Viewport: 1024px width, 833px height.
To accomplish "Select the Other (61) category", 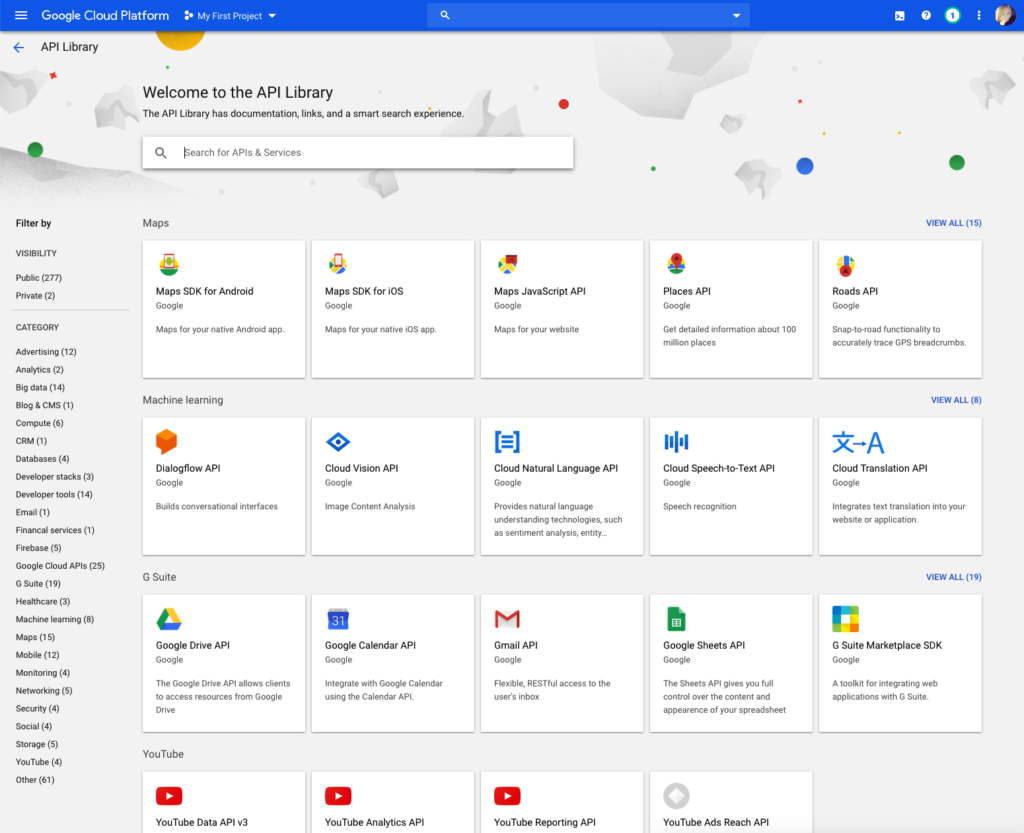I will [x=35, y=780].
